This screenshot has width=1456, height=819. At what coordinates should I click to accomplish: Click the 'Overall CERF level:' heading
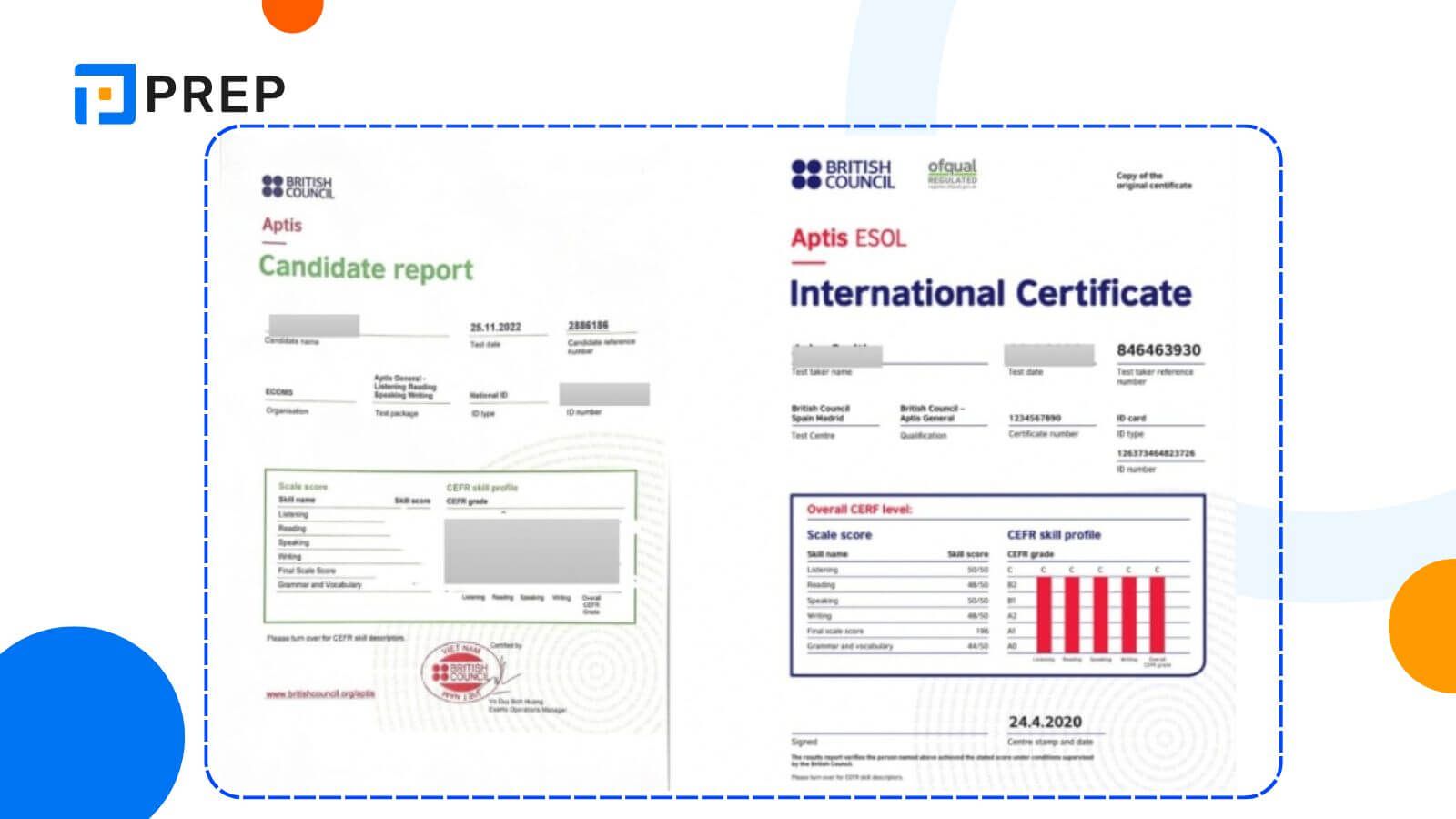(859, 510)
